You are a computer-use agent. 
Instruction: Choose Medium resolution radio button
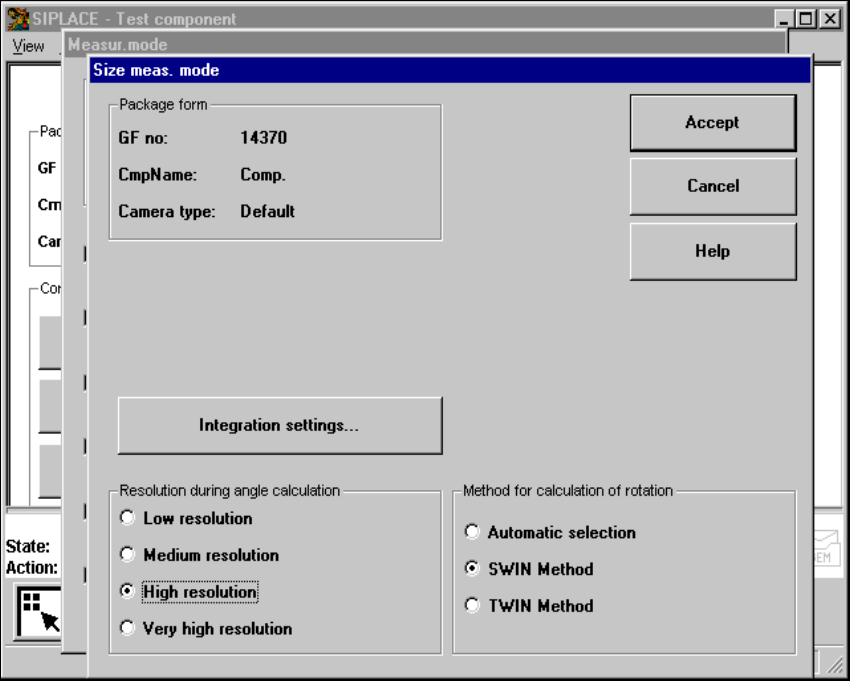pyautogui.click(x=199, y=555)
